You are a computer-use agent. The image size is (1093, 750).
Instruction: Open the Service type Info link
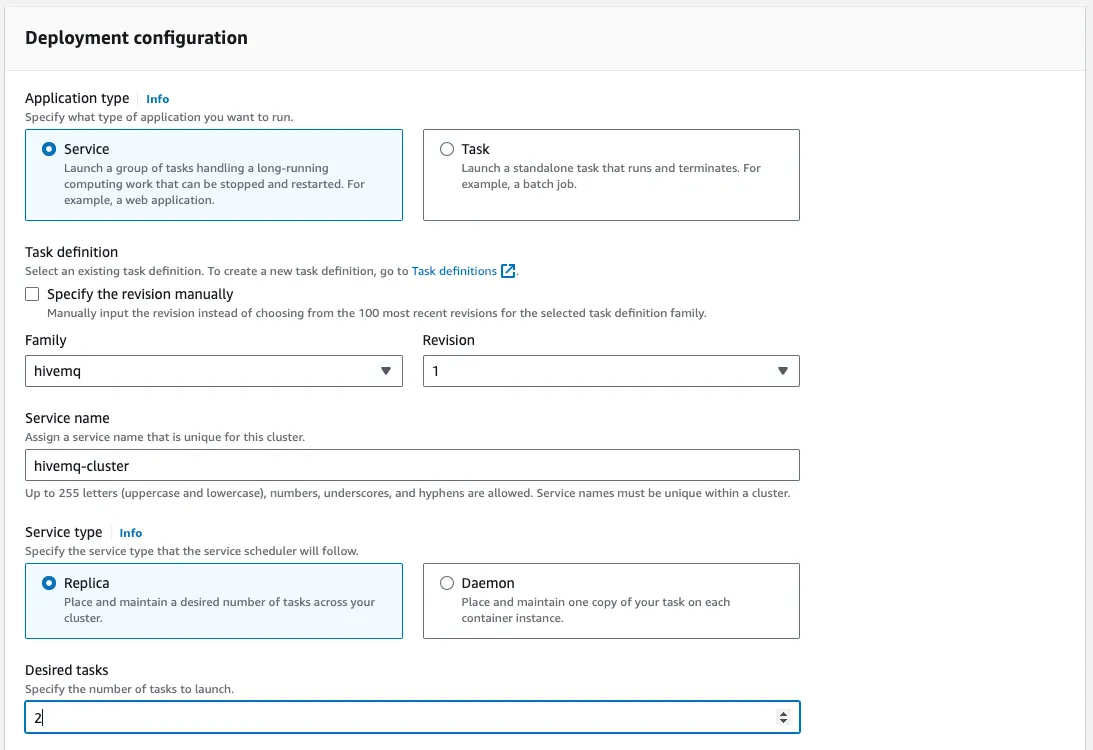pyautogui.click(x=130, y=533)
